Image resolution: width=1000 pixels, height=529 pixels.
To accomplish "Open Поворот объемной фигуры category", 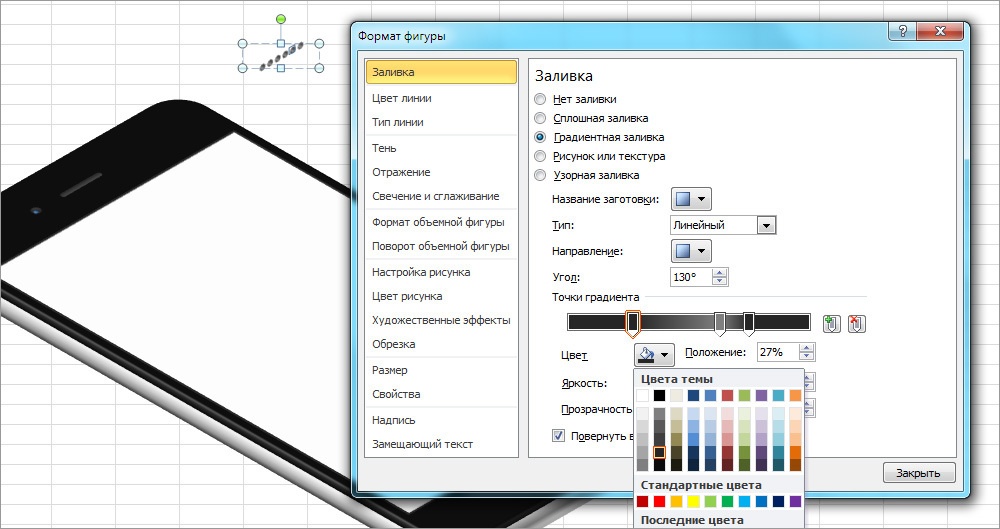I will pyautogui.click(x=441, y=246).
